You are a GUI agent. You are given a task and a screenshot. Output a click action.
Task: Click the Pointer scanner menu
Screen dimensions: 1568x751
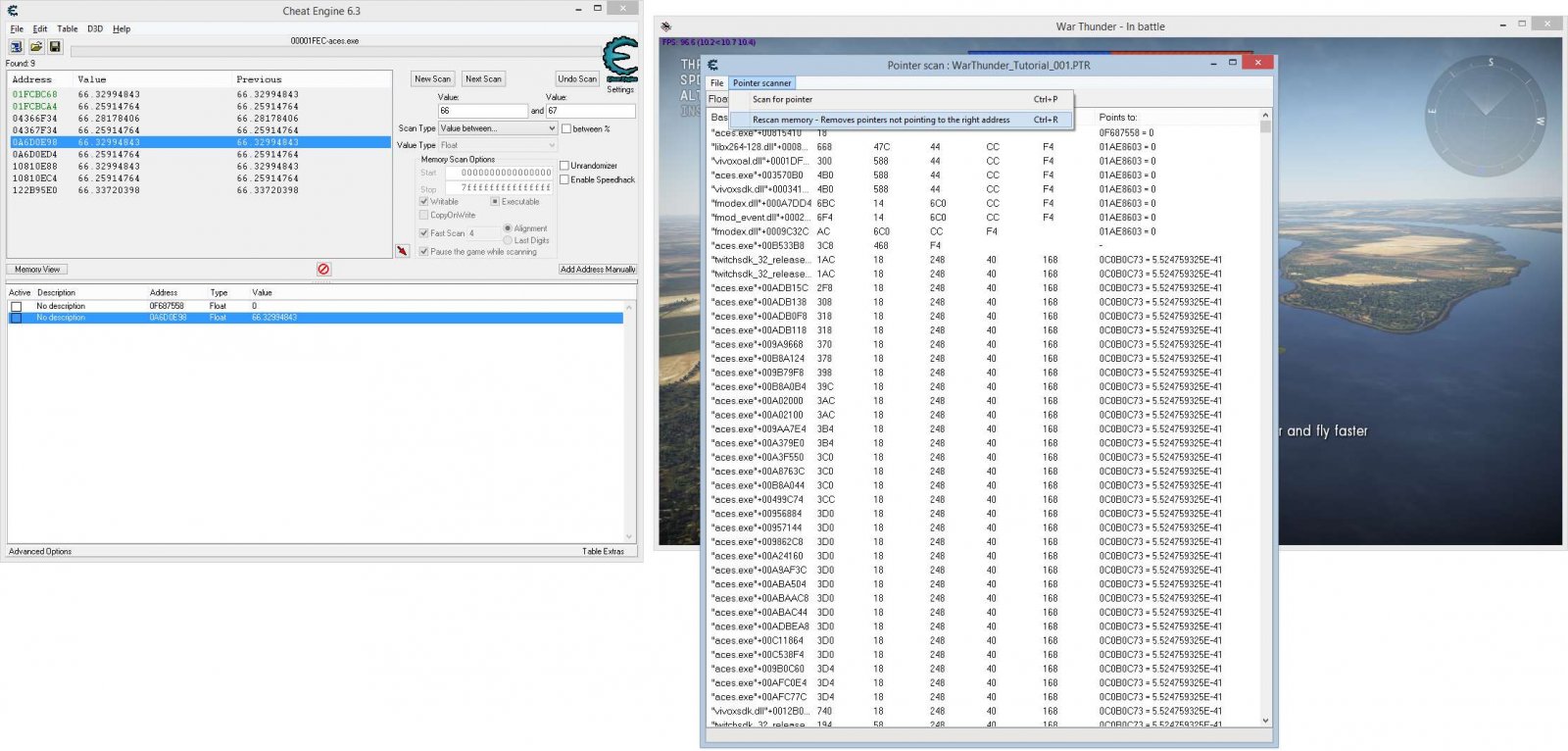pos(761,83)
